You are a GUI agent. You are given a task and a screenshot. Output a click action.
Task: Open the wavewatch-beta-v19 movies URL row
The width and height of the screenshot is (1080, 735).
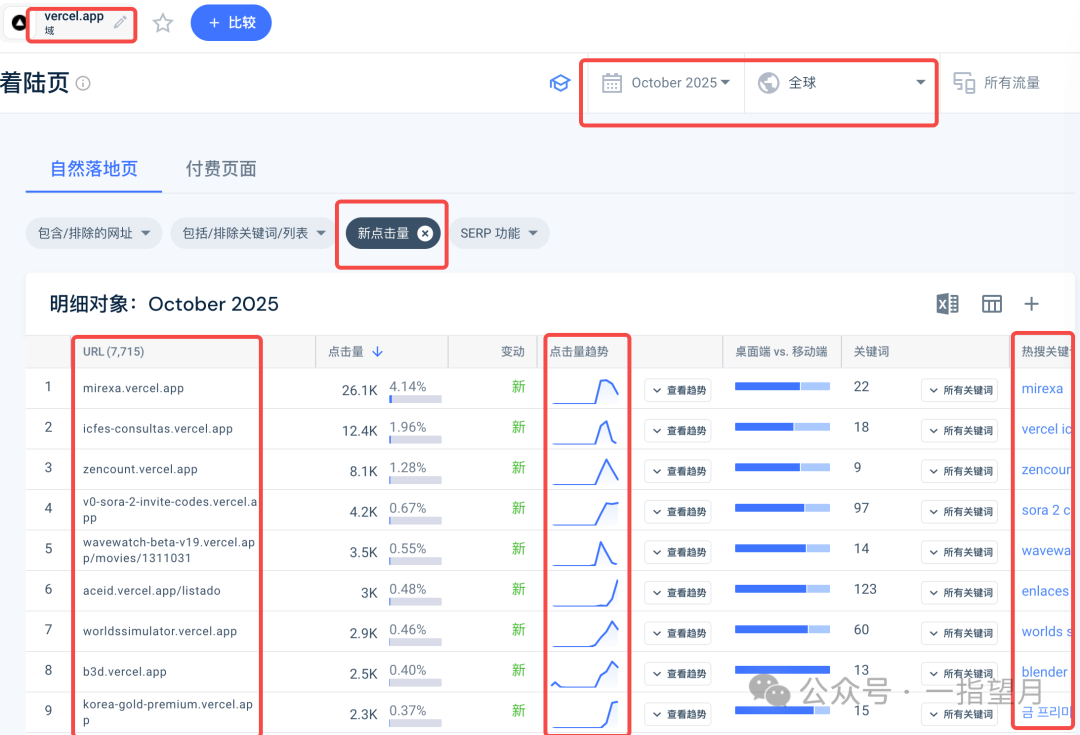tap(169, 550)
